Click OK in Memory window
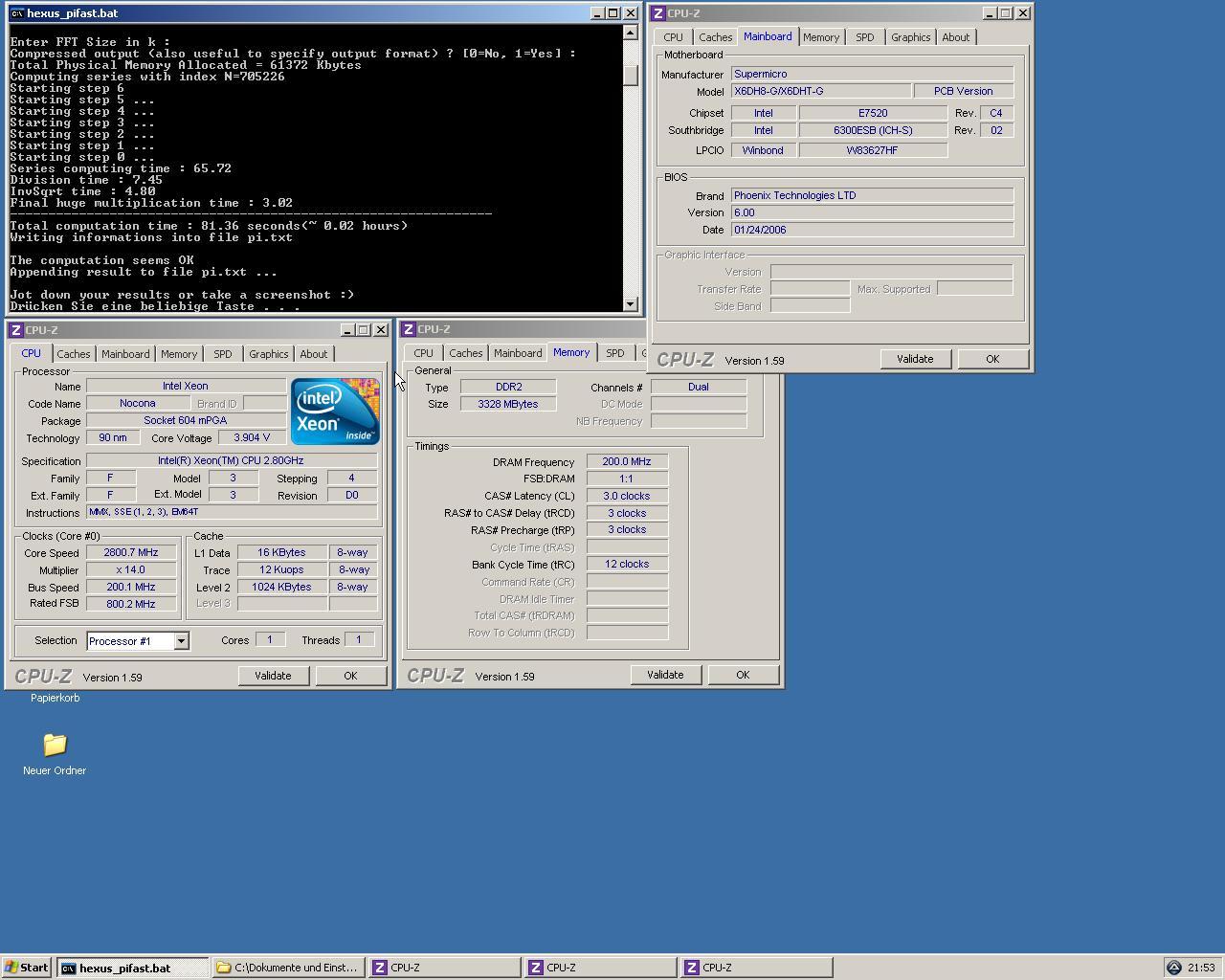Screen dimensions: 1225x980 743,675
